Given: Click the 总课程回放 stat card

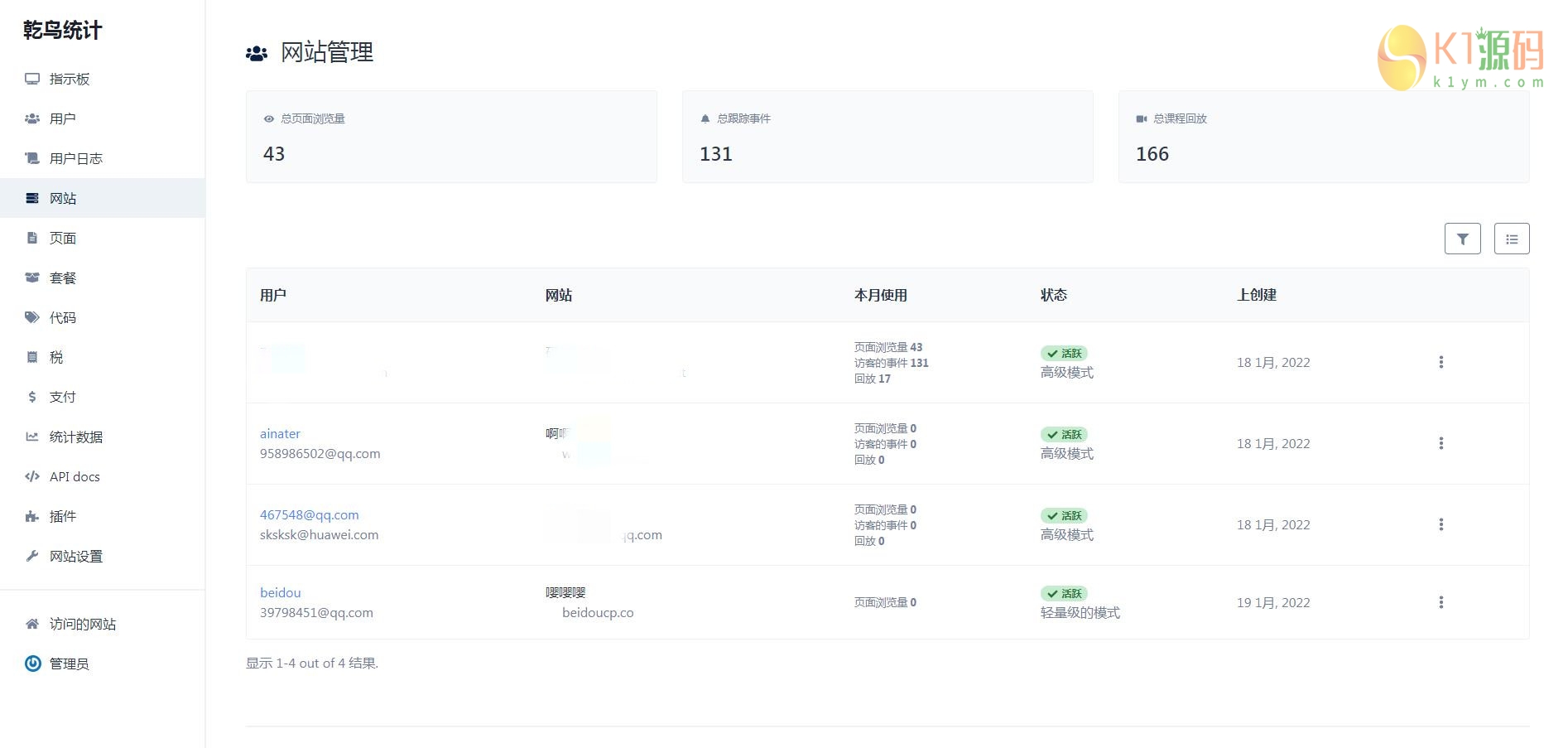Looking at the screenshot, I should pos(1324,137).
